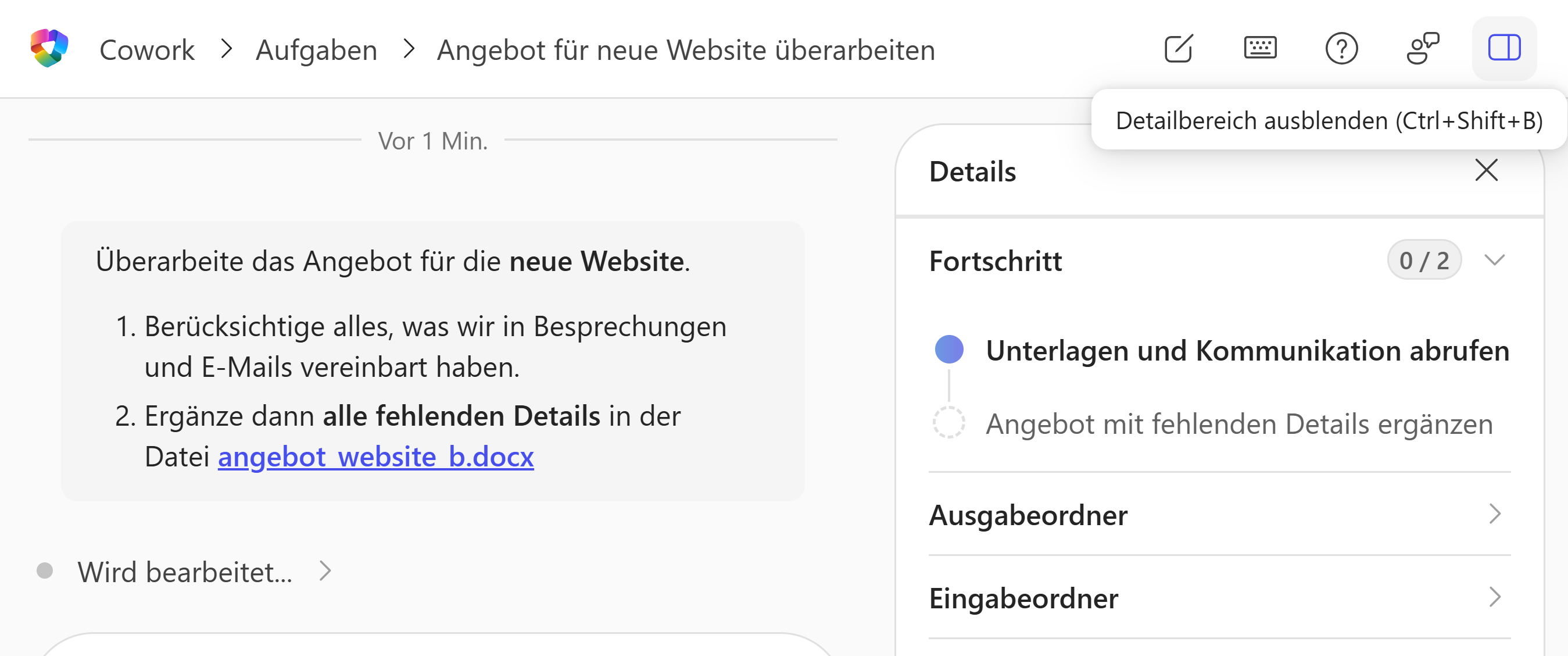The image size is (1568, 656).
Task: Expand the Eingabeordner section
Action: coord(1219,597)
